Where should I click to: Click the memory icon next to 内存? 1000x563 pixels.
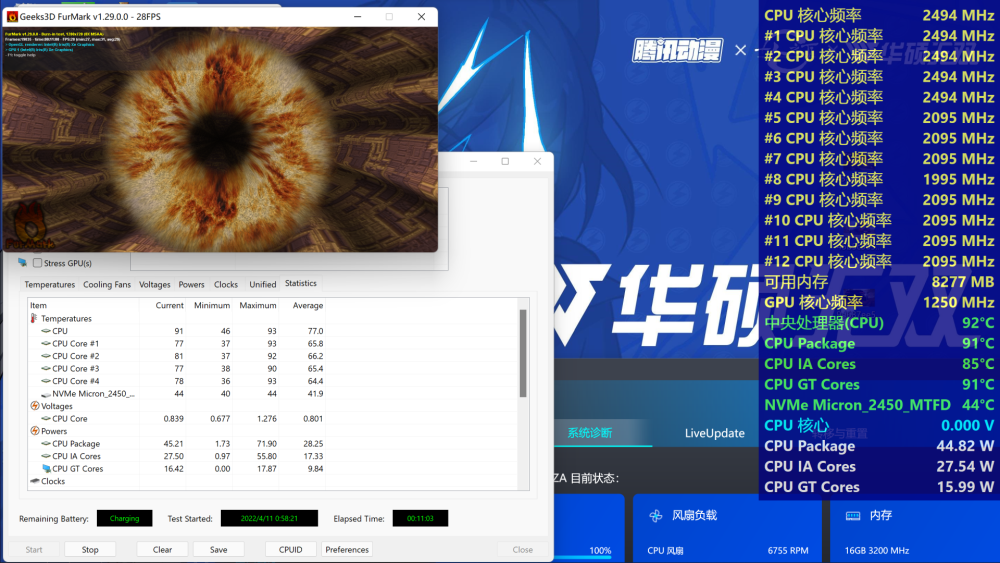(x=853, y=515)
